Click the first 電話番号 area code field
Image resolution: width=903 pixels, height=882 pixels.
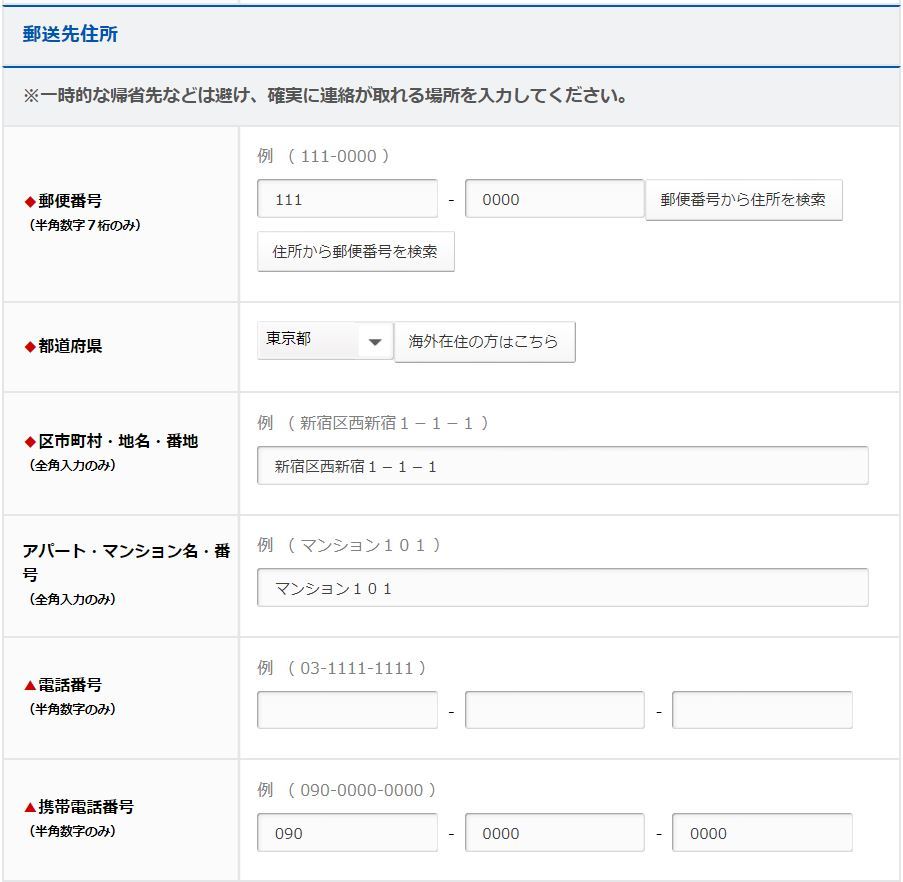tap(346, 710)
